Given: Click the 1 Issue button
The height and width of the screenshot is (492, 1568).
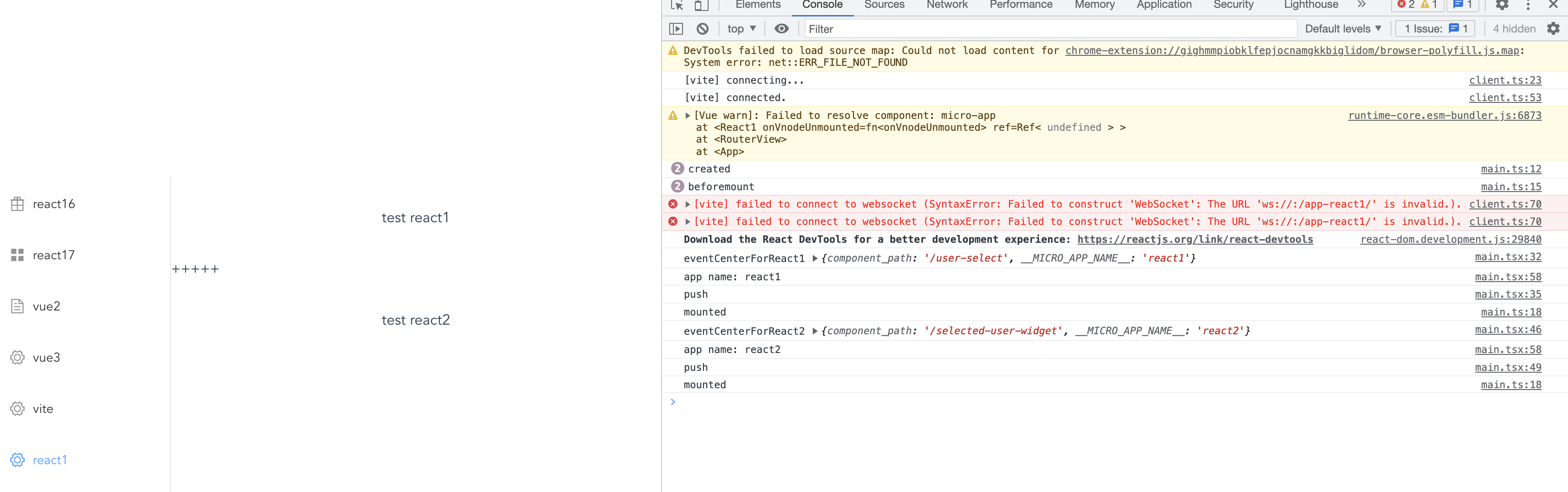Looking at the screenshot, I should (x=1435, y=29).
